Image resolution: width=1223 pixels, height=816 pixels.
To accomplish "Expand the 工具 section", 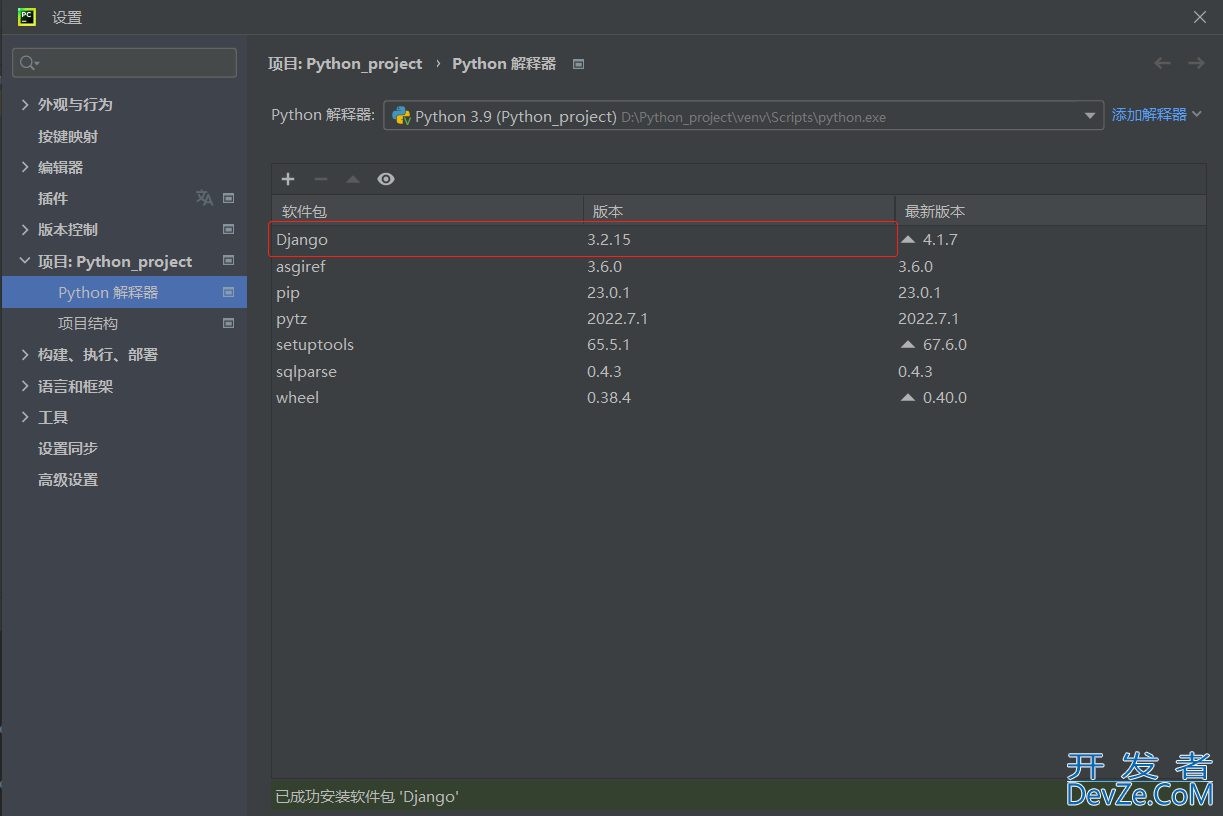I will [x=25, y=417].
